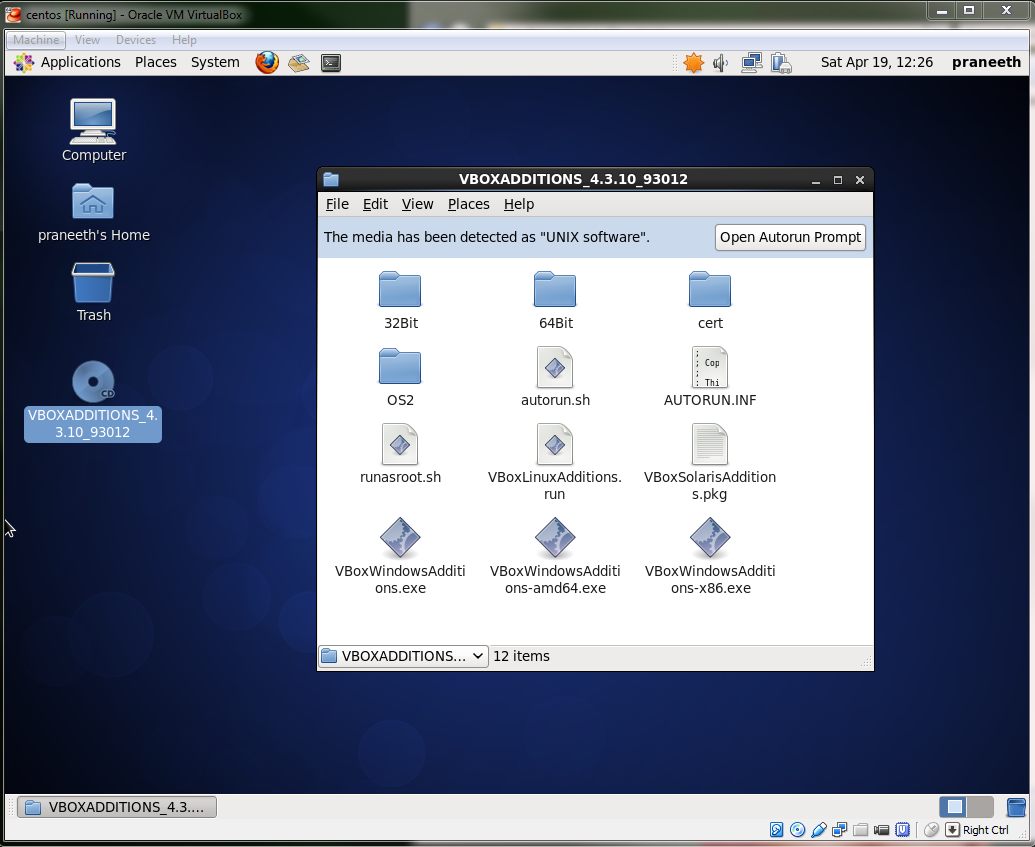1035x847 pixels.
Task: Click the mouse integration icon in VirtualBox status bar
Action: click(930, 830)
